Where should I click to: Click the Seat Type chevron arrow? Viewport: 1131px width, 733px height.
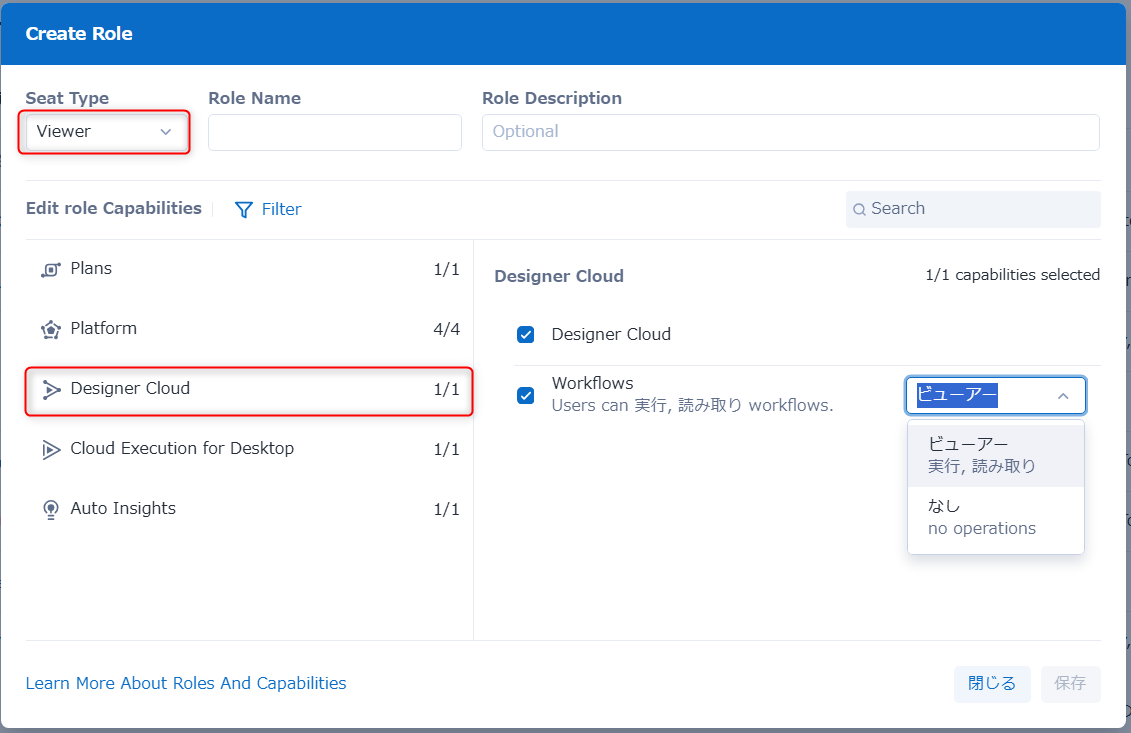166,132
